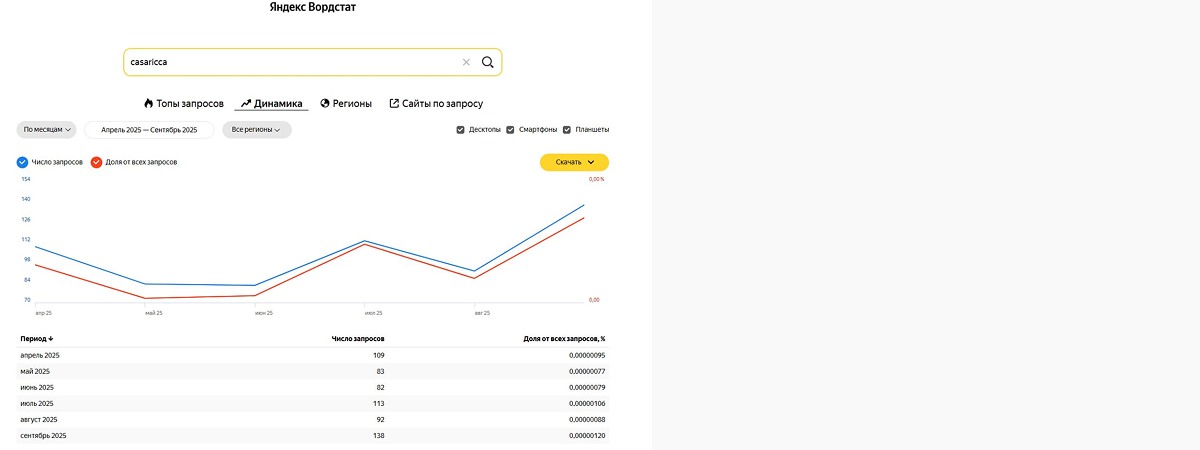Uncheck the Планшеты checkbox
The image size is (1200, 450).
567,130
